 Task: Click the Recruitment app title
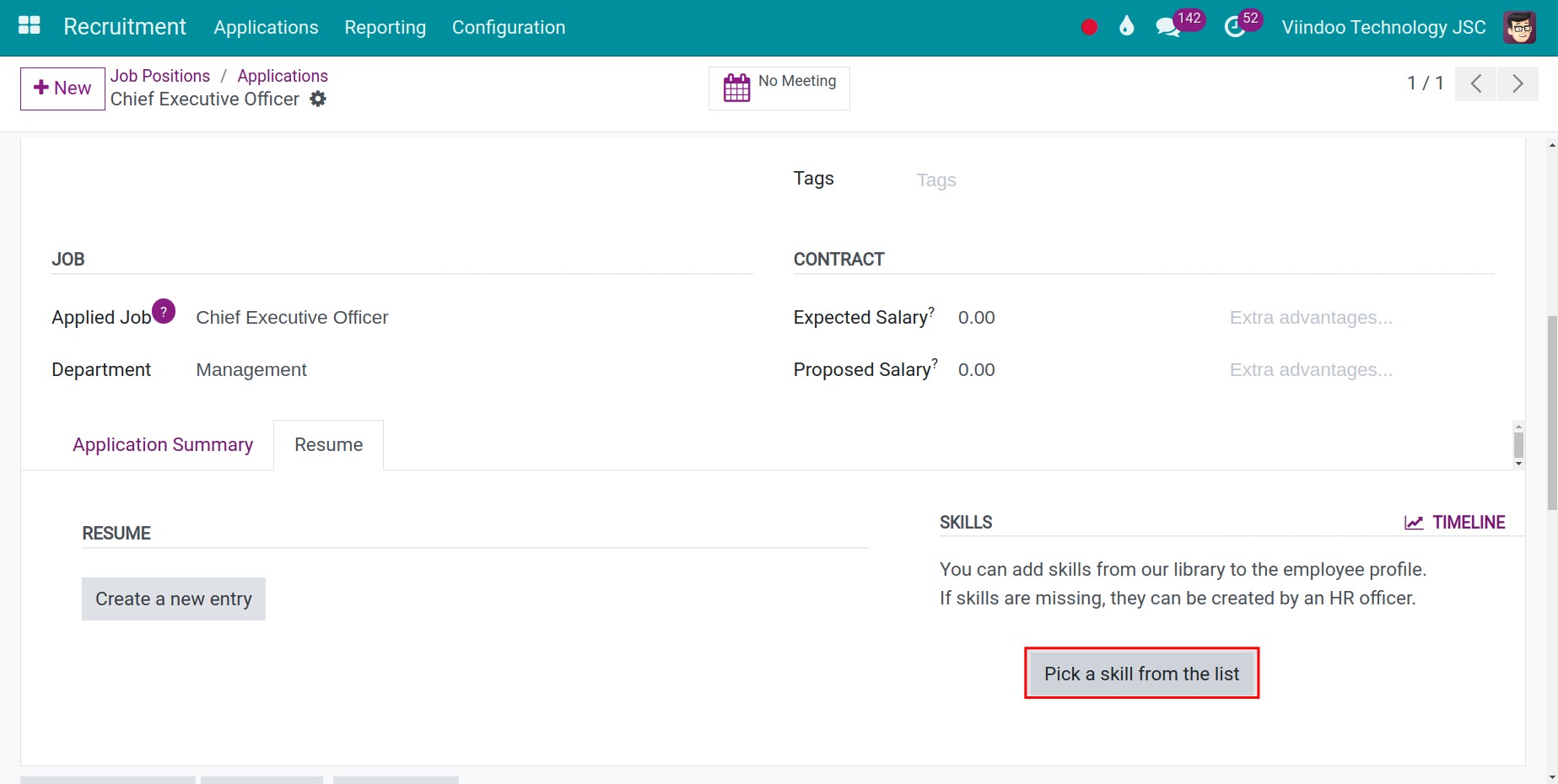click(125, 27)
